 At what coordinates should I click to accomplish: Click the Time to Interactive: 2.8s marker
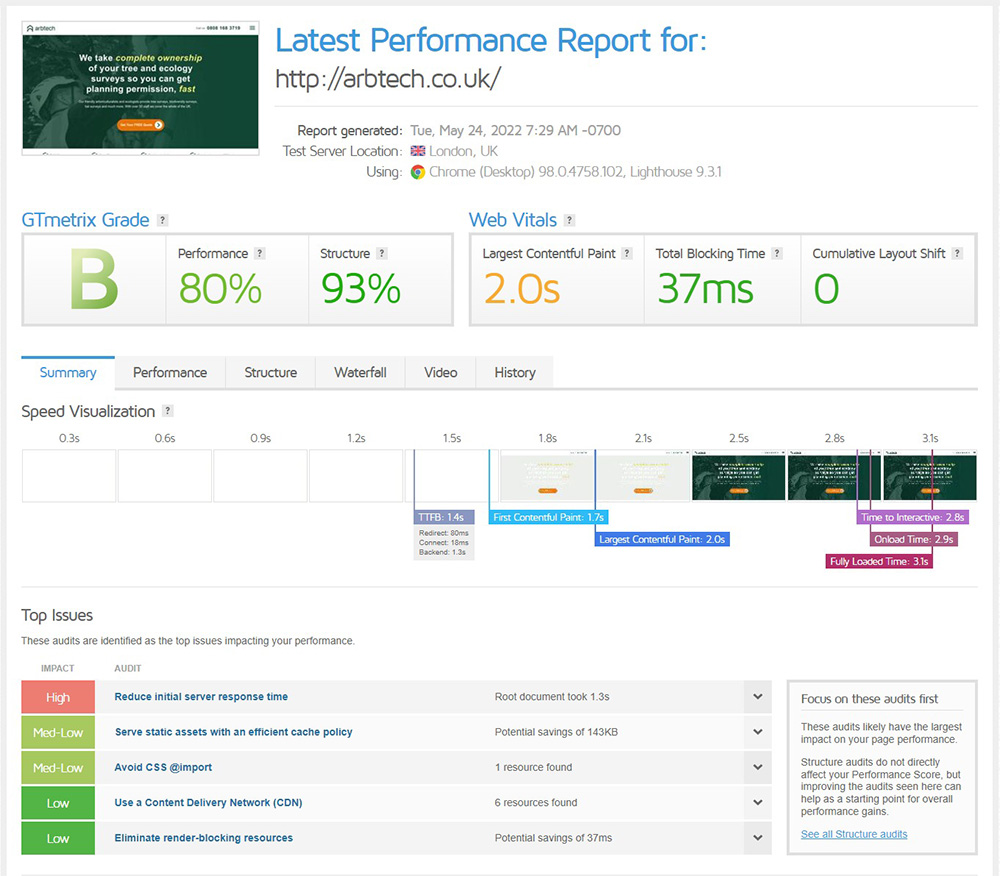[913, 517]
